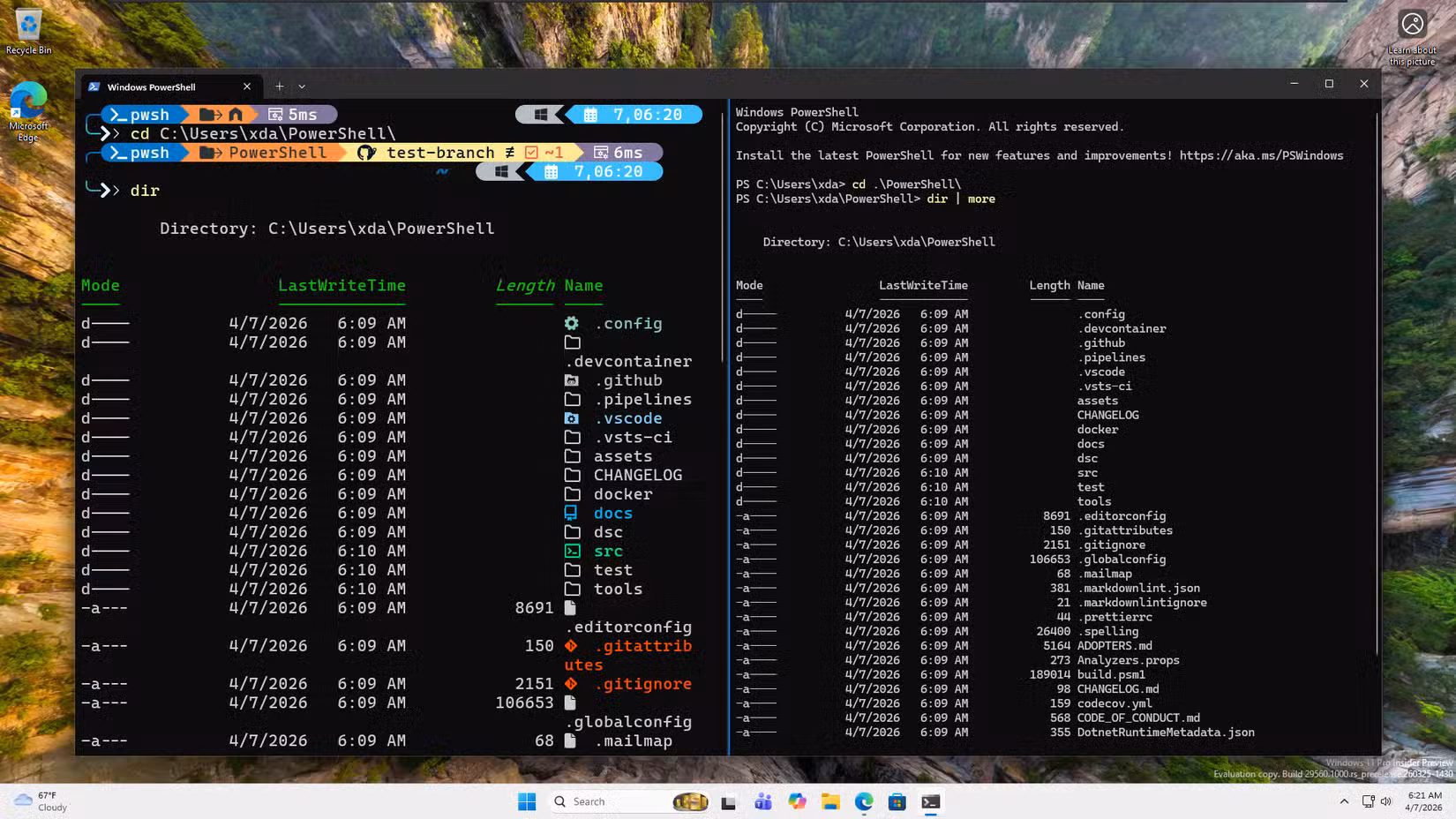Image resolution: width=1456 pixels, height=819 pixels.
Task: Open the Recycle Bin desktop icon
Action: tap(28, 32)
